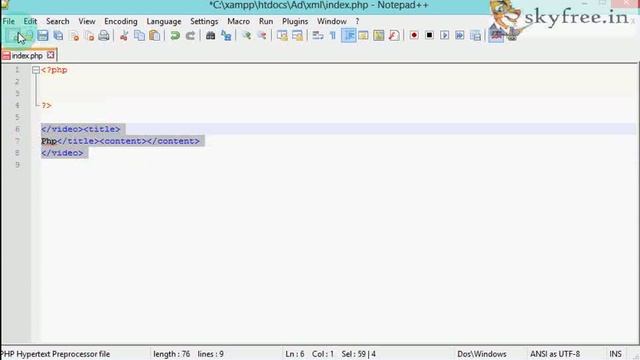Viewport: 640px width, 360px height.
Task: Run macro multiple times icon
Action: [460, 36]
